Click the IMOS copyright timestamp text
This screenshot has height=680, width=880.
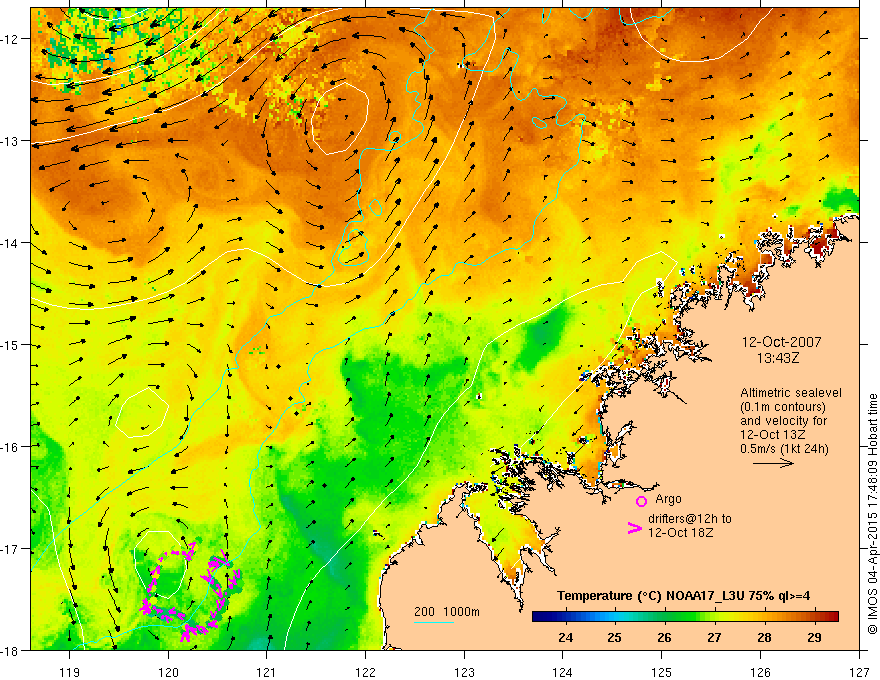(x=872, y=514)
